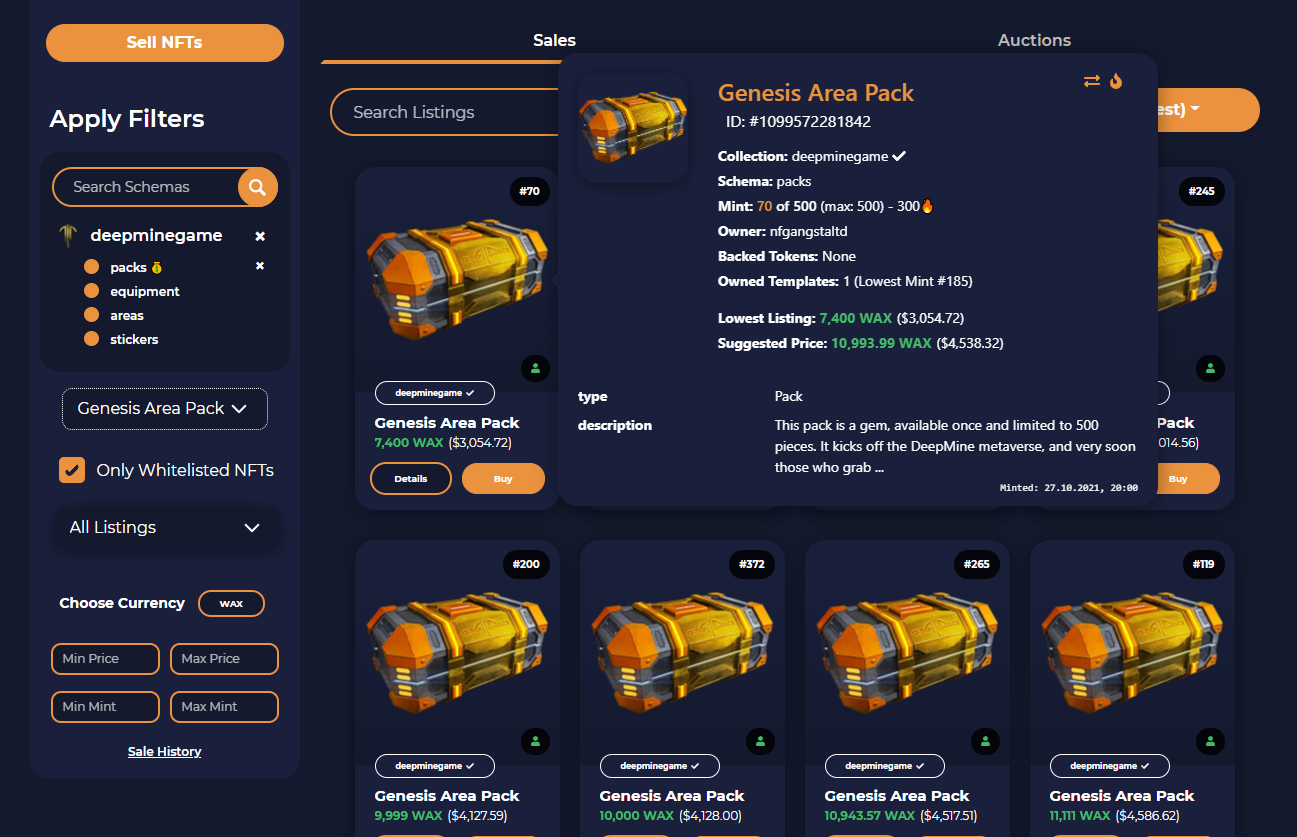Select the packs schema radio

(x=92, y=267)
